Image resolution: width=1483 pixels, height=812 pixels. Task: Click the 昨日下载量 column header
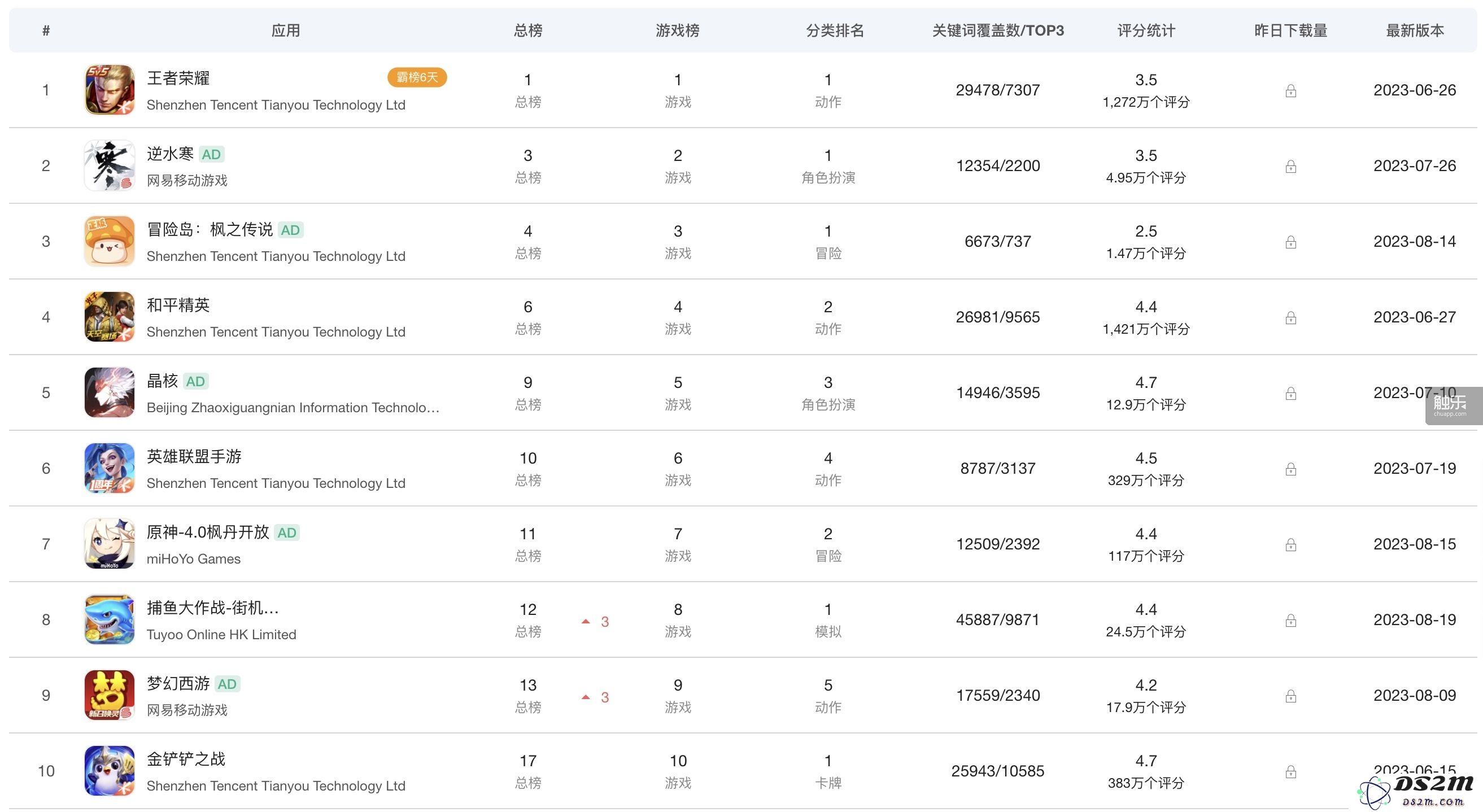tap(1291, 30)
